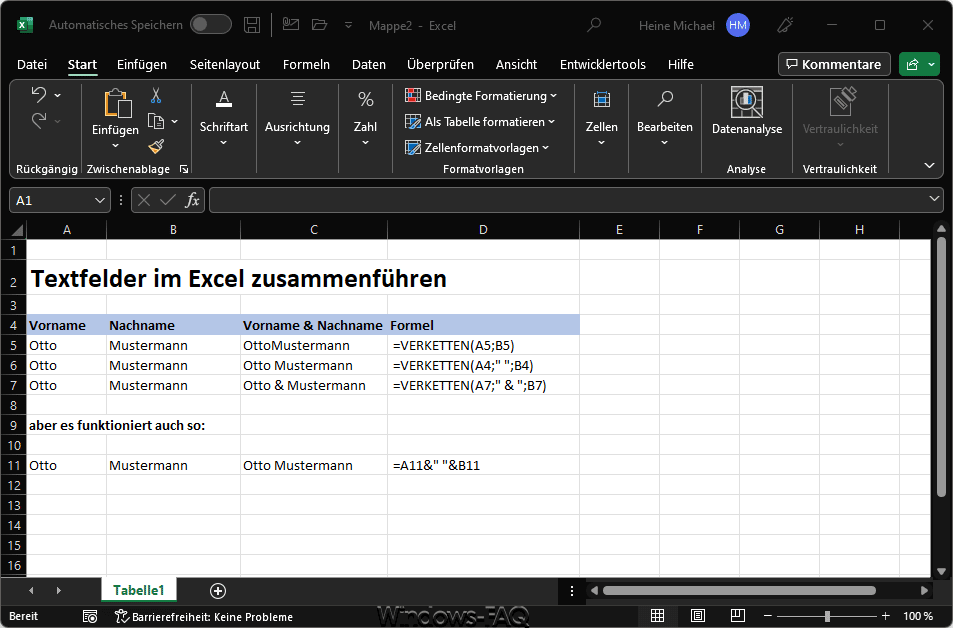Click the Copy icon
This screenshot has width=953, height=628.
[156, 122]
